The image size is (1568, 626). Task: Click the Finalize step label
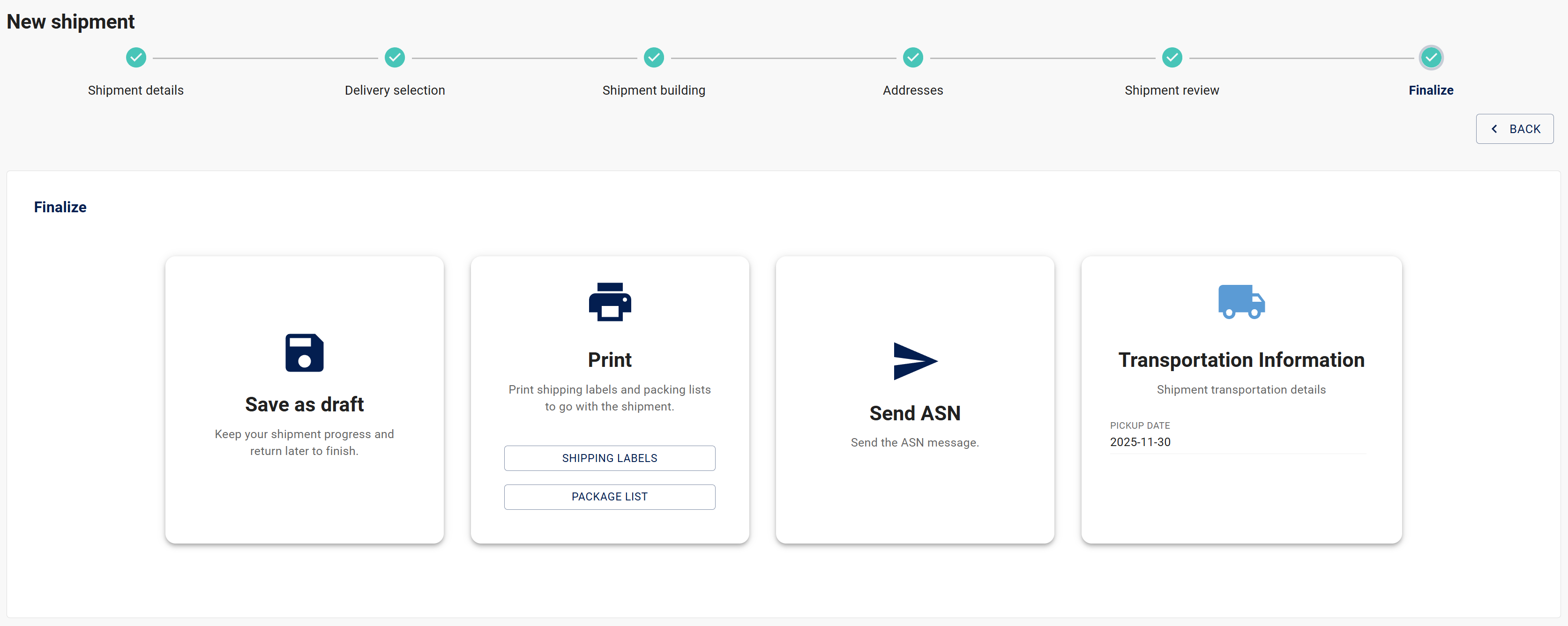pos(1430,90)
